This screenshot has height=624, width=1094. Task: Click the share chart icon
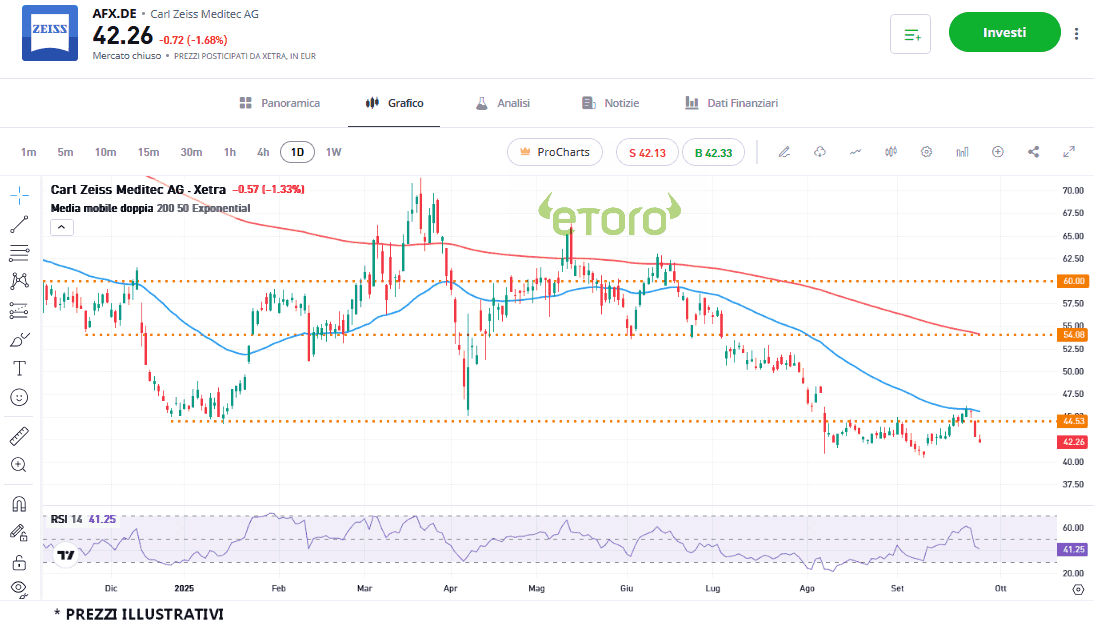pyautogui.click(x=1034, y=152)
